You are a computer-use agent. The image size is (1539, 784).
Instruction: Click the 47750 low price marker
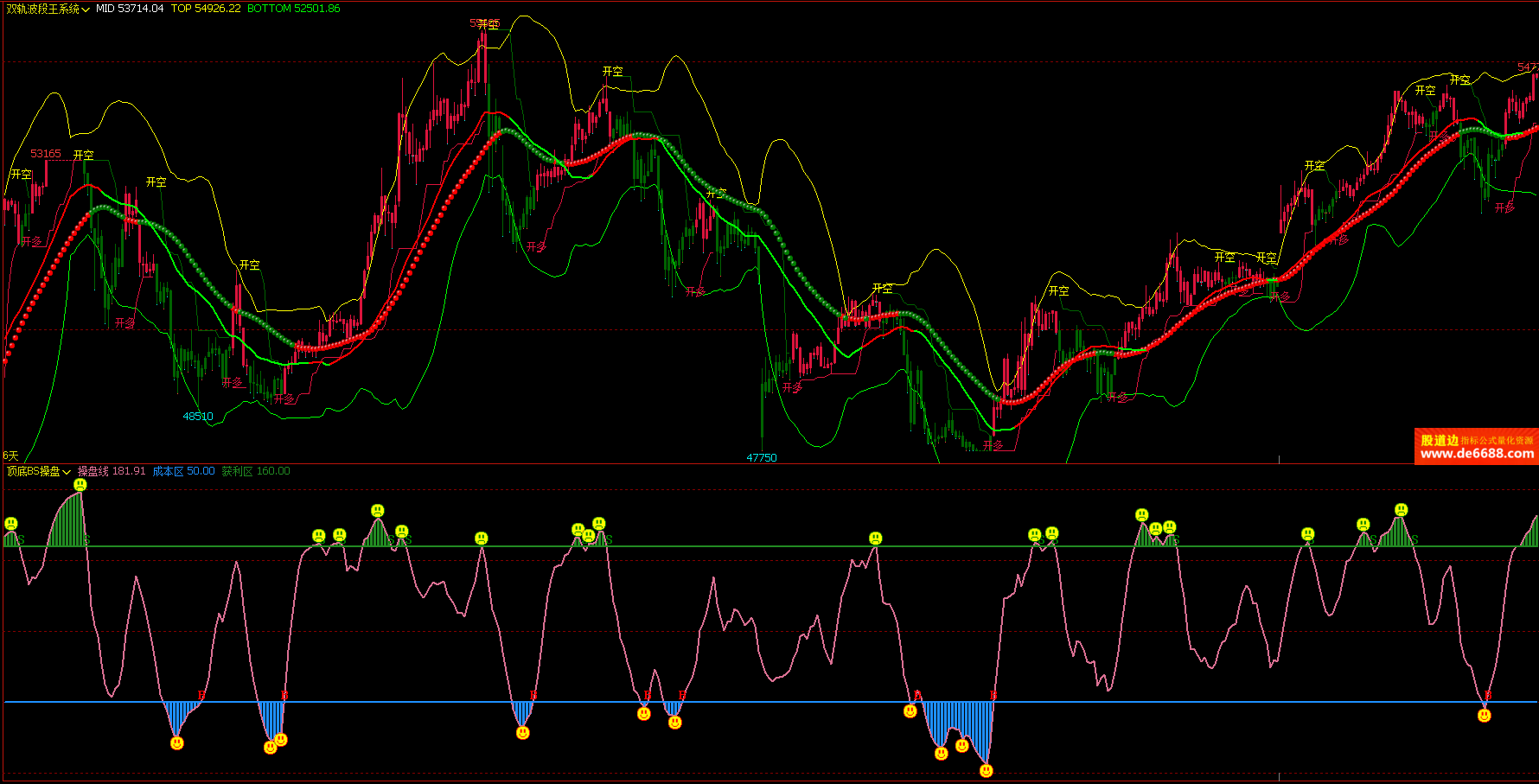[762, 457]
